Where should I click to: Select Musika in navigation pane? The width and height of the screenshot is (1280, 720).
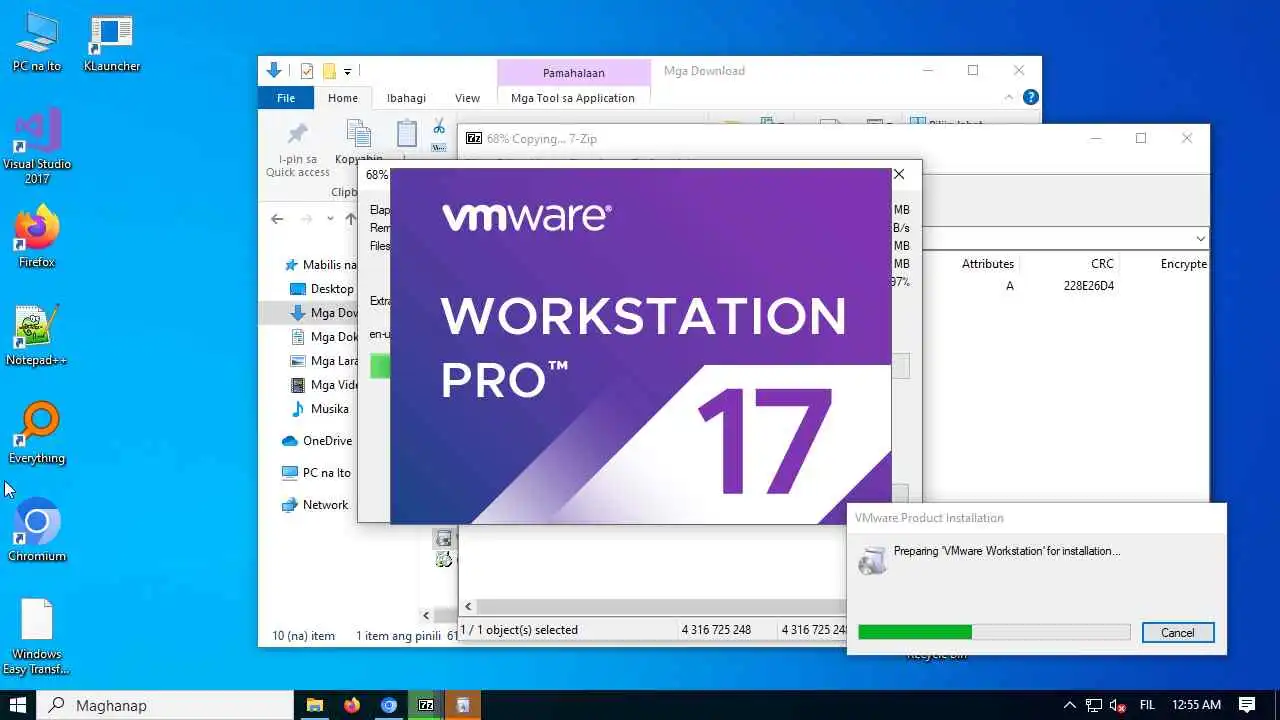[x=320, y=409]
